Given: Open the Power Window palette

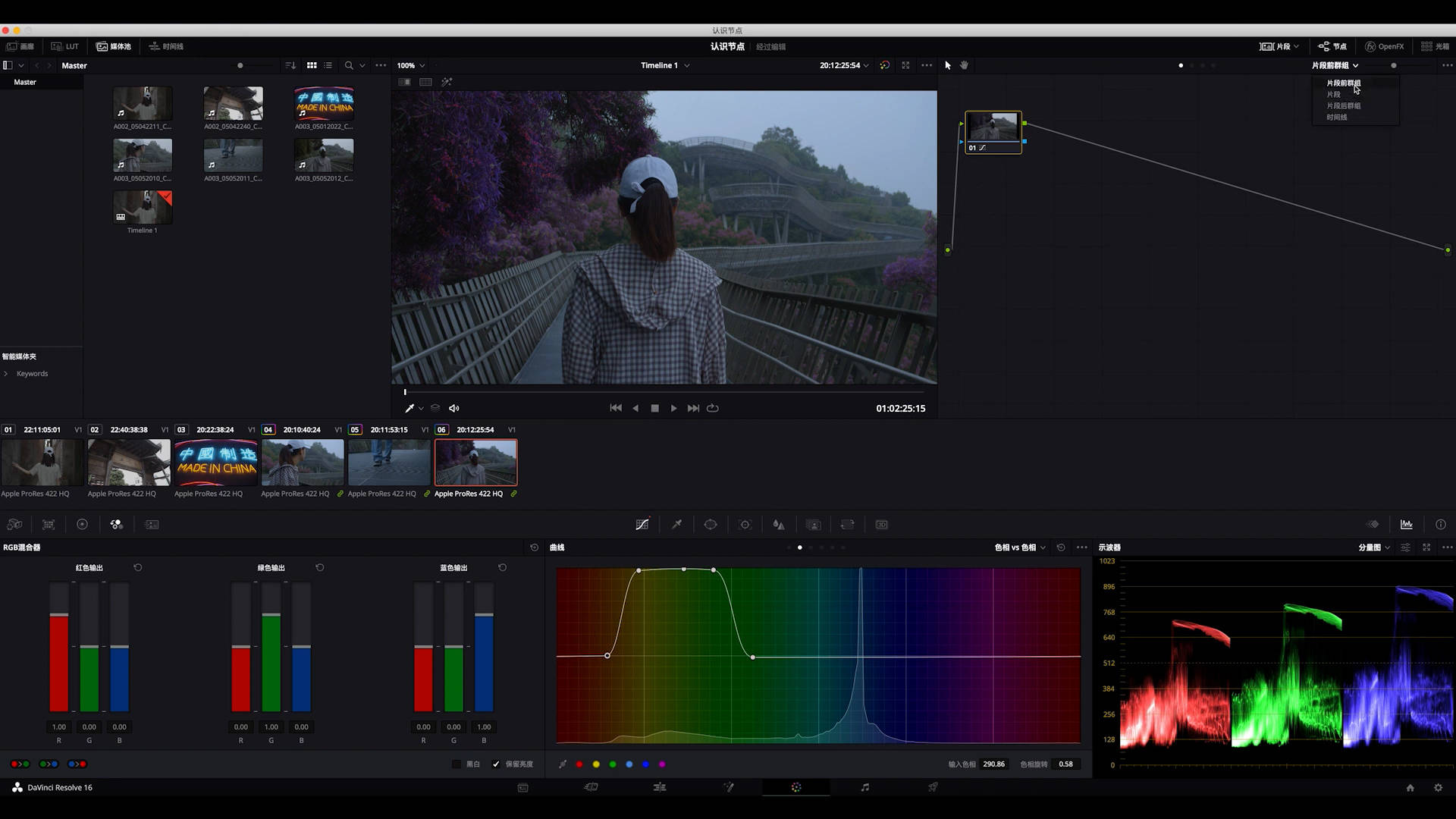Looking at the screenshot, I should click(711, 524).
